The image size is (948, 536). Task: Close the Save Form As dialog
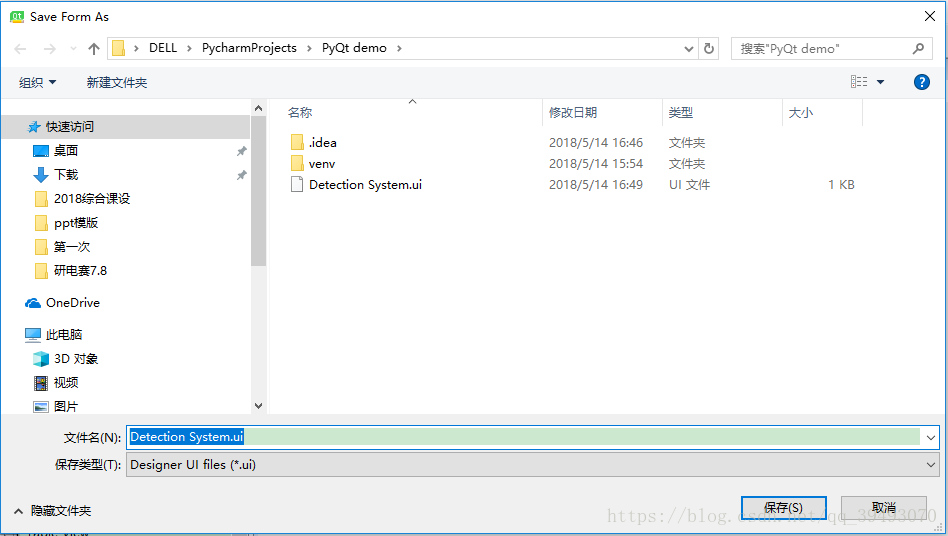[x=930, y=16]
